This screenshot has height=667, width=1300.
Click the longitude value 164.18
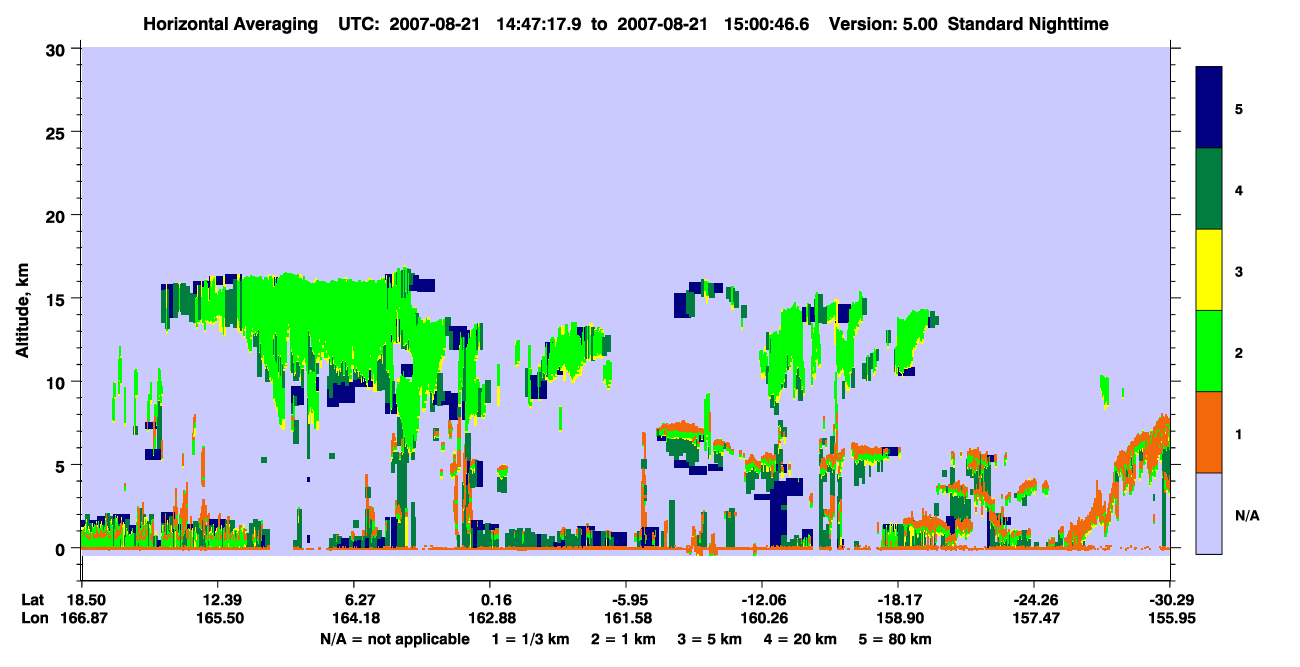357,618
